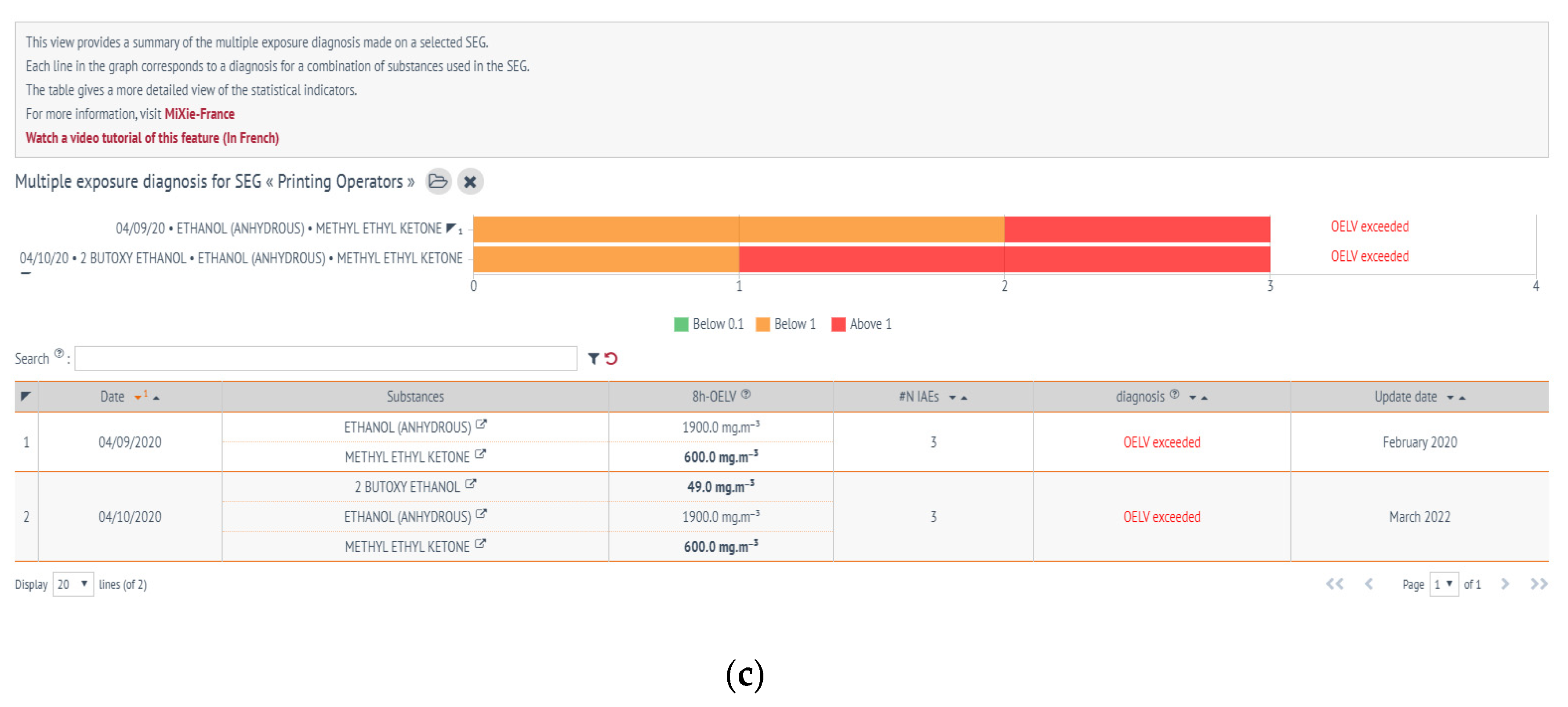
Task: Open the MiXie-France link
Action: click(x=199, y=114)
